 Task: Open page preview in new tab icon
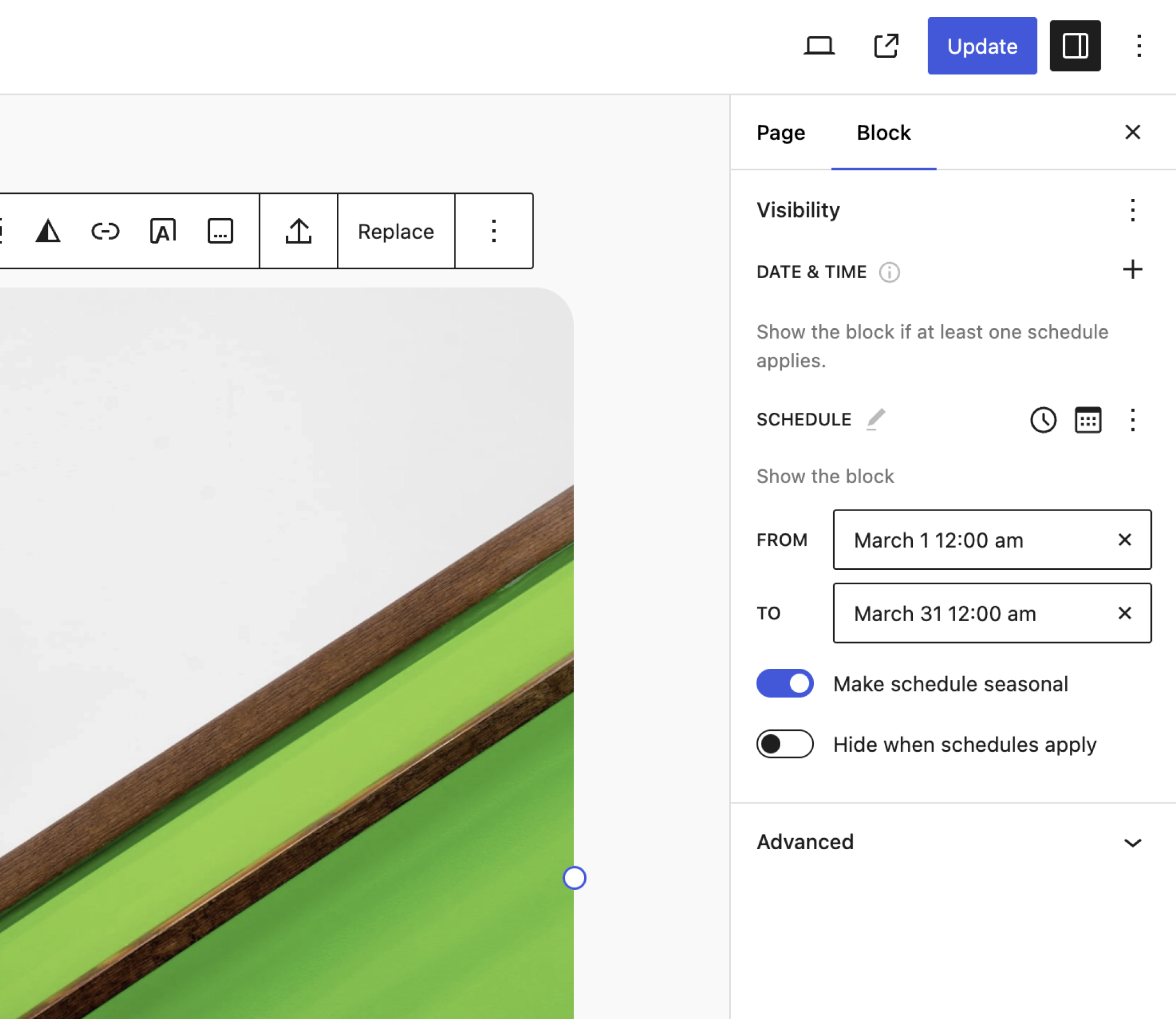click(885, 46)
